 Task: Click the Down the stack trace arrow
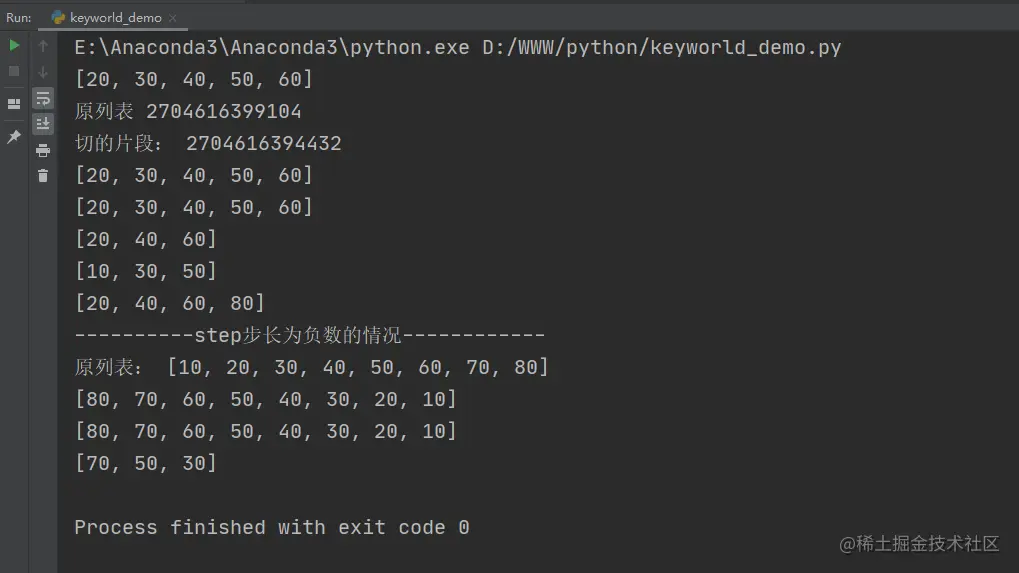(43, 72)
